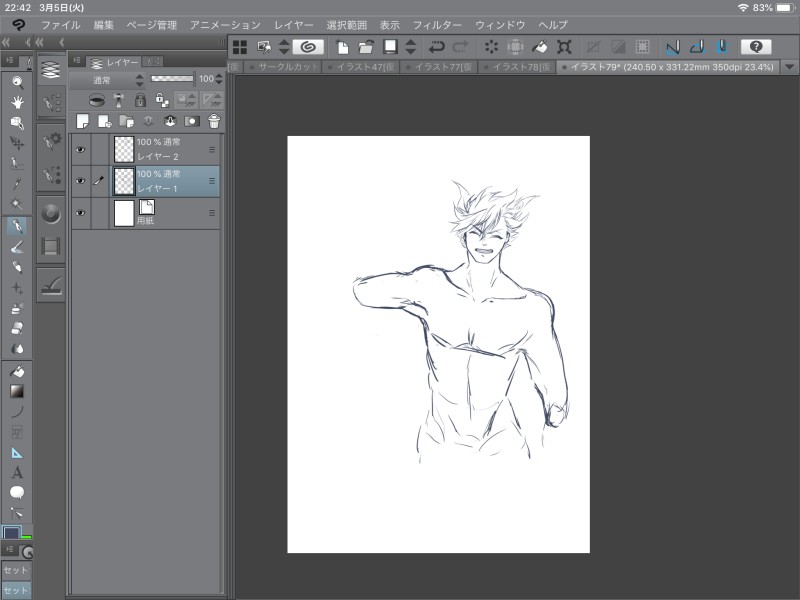Screen dimensions: 800x600
Task: Click the Undo arrow in the command bar
Action: tap(437, 46)
